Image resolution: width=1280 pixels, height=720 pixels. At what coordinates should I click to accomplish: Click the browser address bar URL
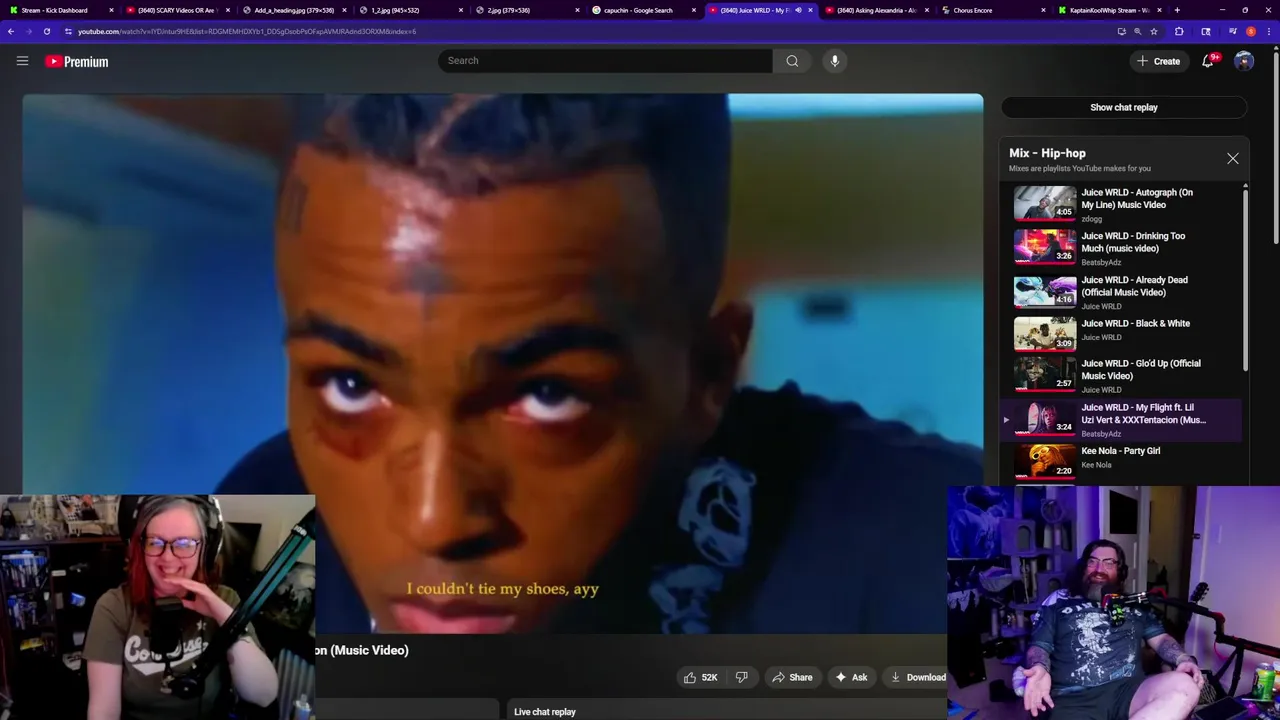(x=247, y=31)
